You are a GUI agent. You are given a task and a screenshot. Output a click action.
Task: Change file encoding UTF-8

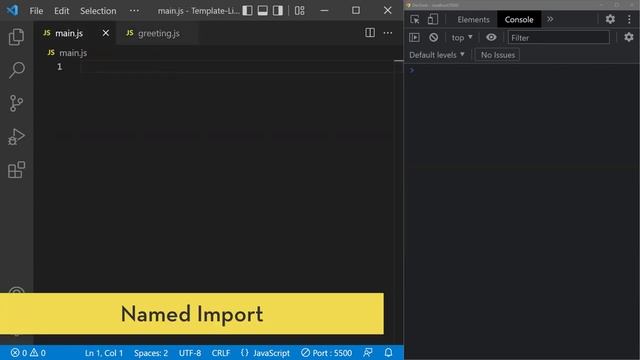(x=190, y=353)
